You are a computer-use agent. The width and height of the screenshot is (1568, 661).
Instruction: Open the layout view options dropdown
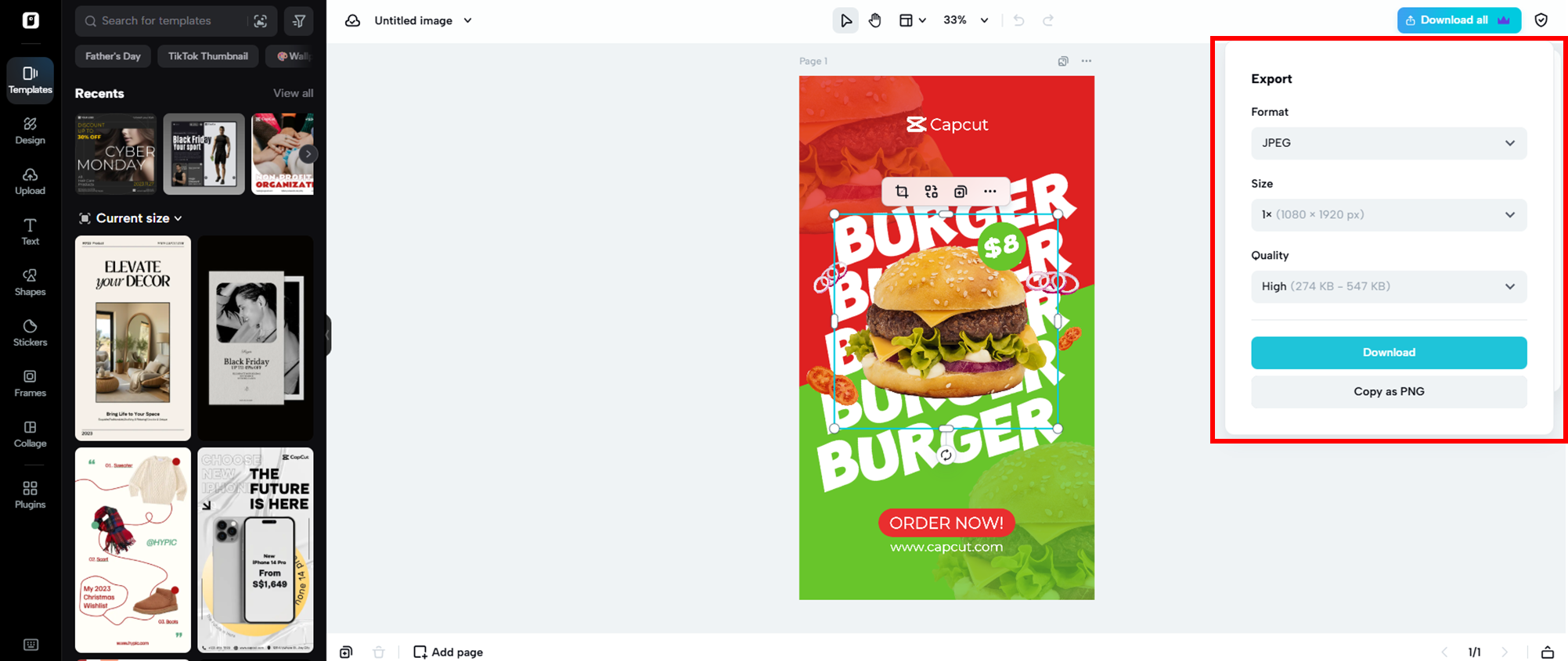point(912,20)
